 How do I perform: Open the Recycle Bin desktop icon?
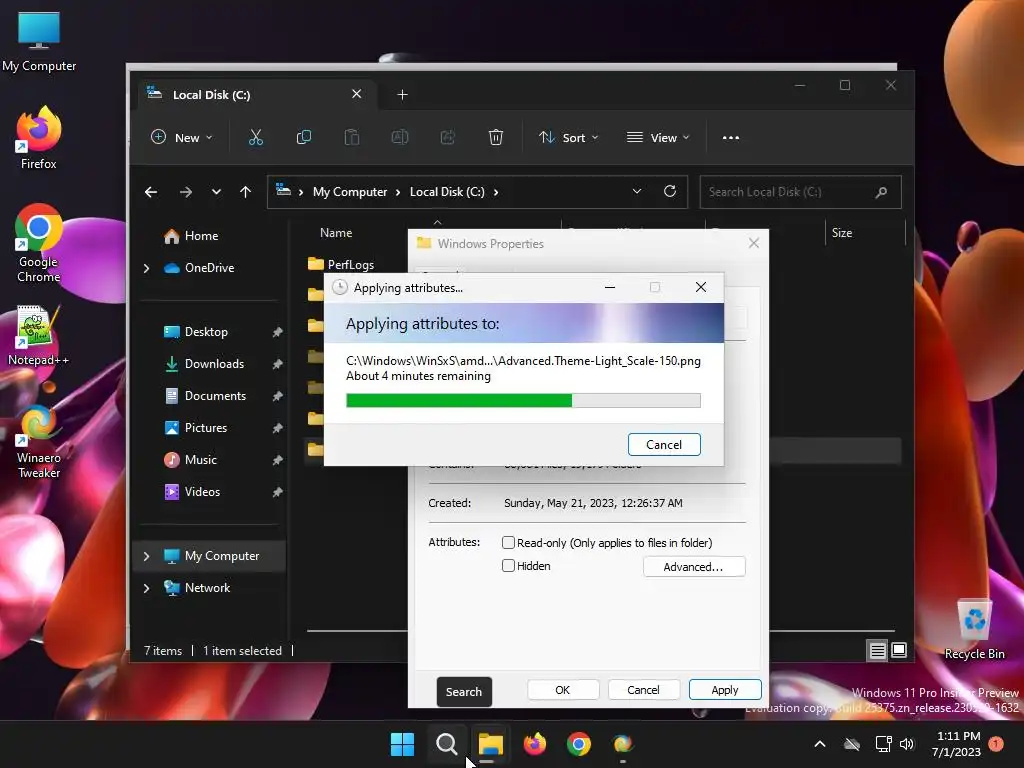(974, 629)
